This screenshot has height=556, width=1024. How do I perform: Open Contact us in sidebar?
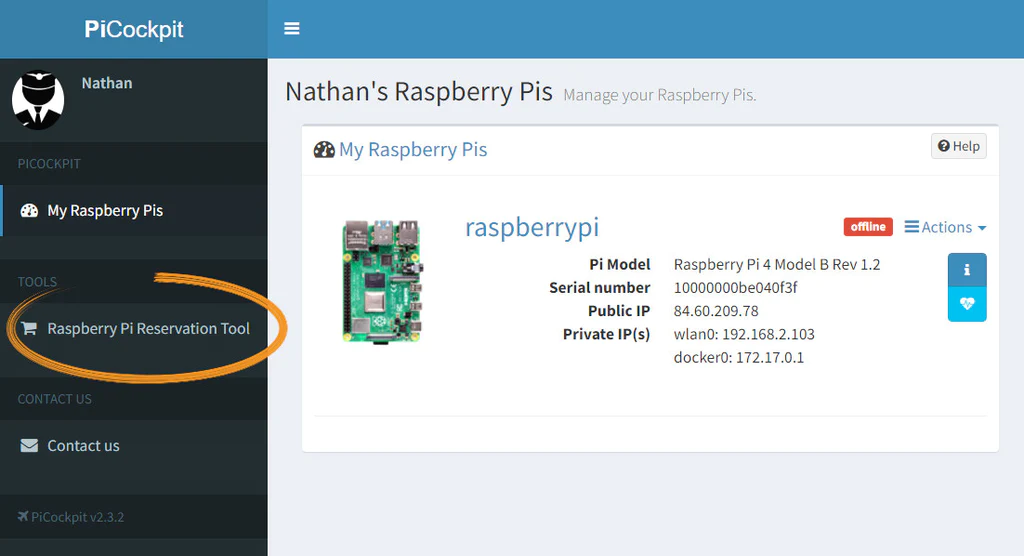click(134, 446)
